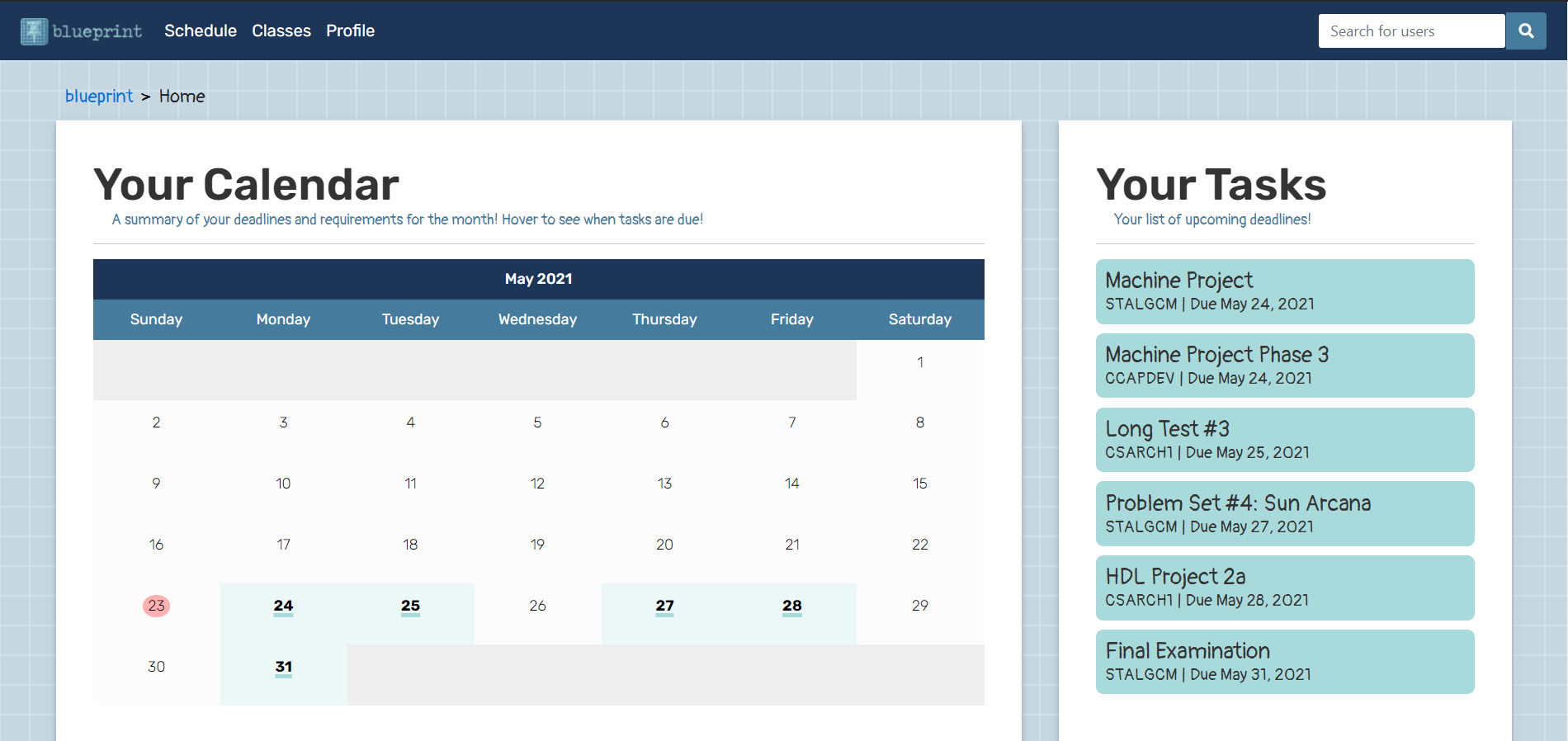Click the Wednesday column header
The height and width of the screenshot is (741, 1568).
[x=537, y=319]
